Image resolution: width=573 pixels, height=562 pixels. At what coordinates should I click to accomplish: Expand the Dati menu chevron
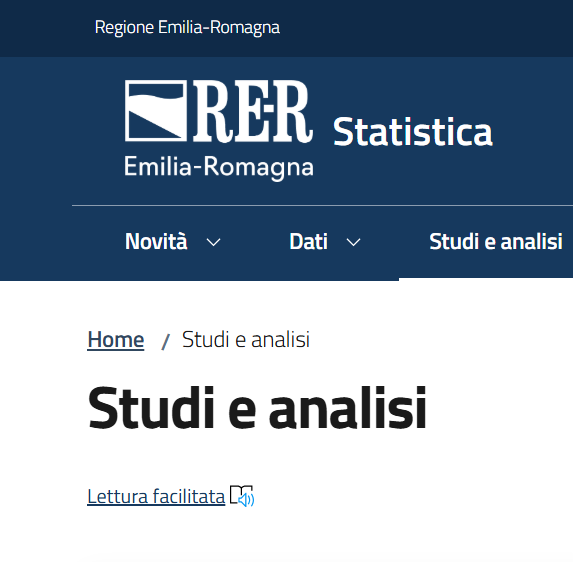(x=353, y=242)
